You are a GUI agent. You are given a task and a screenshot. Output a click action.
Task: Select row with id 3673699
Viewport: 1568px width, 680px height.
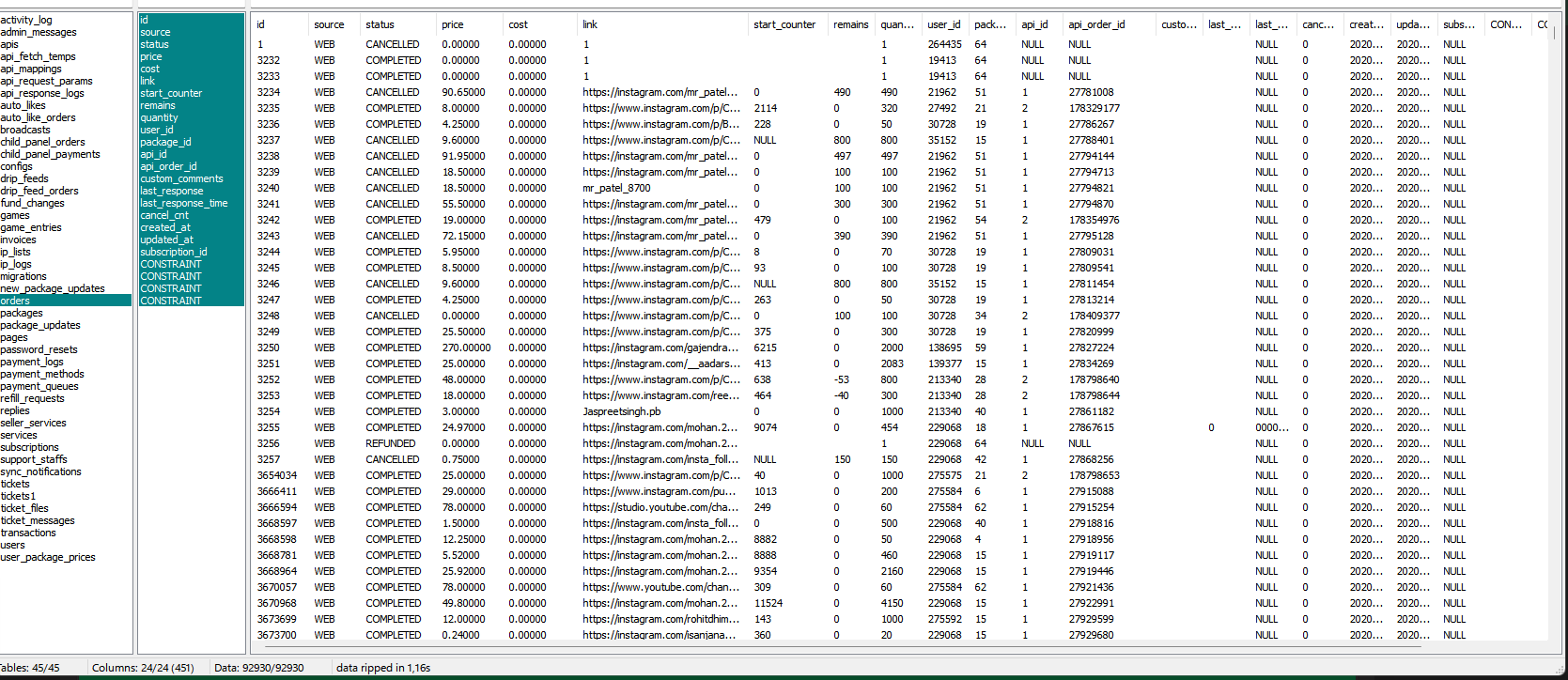click(277, 619)
